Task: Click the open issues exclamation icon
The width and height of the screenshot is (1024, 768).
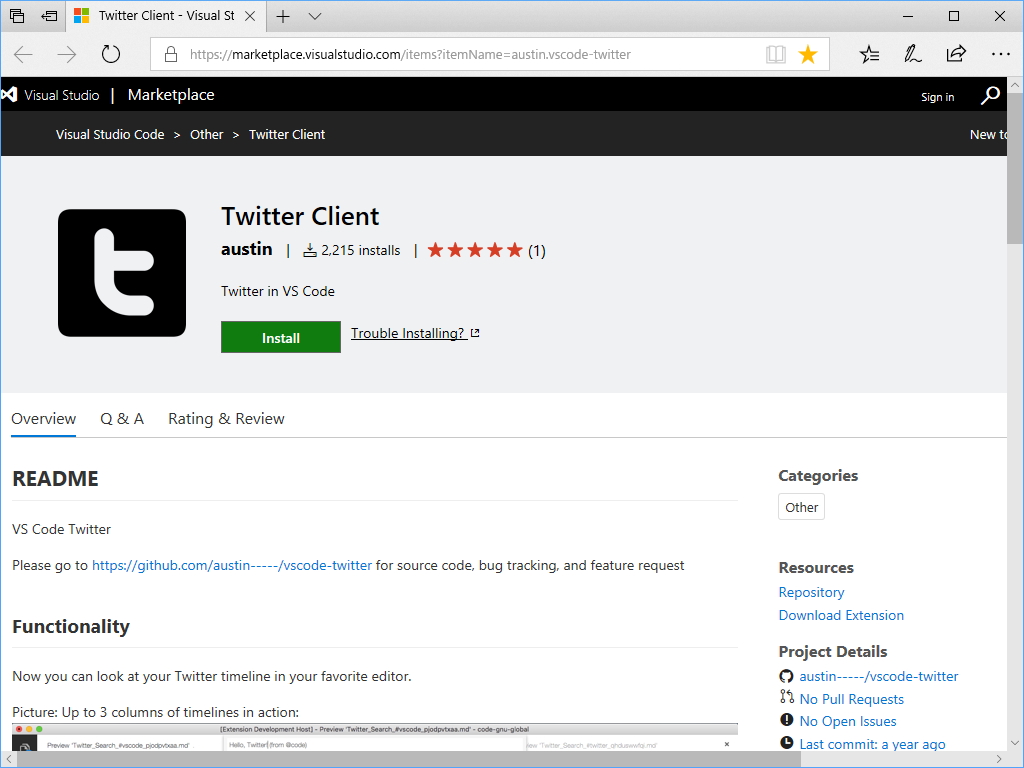Action: tap(786, 721)
